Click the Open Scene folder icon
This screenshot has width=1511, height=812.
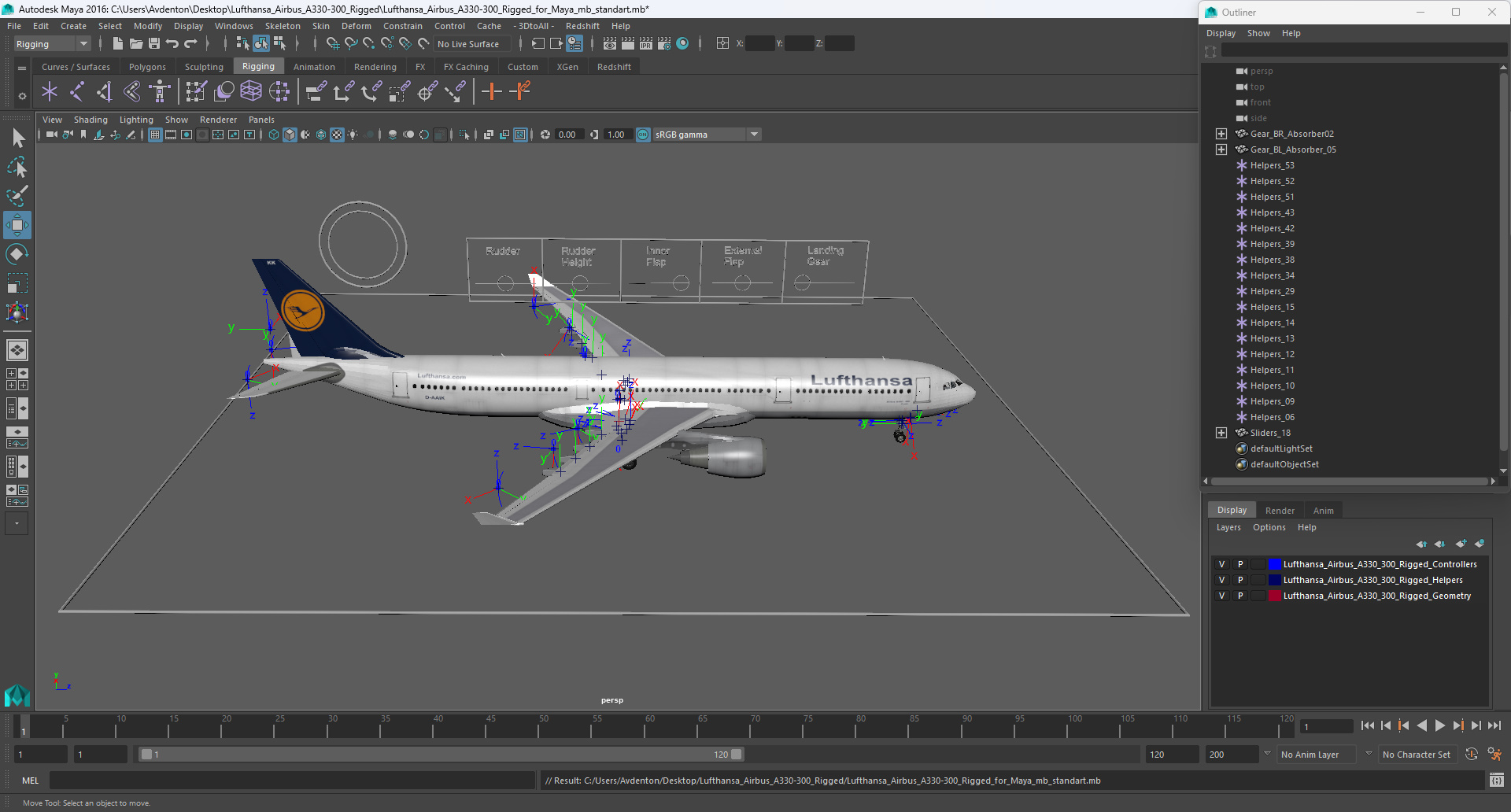pos(136,44)
